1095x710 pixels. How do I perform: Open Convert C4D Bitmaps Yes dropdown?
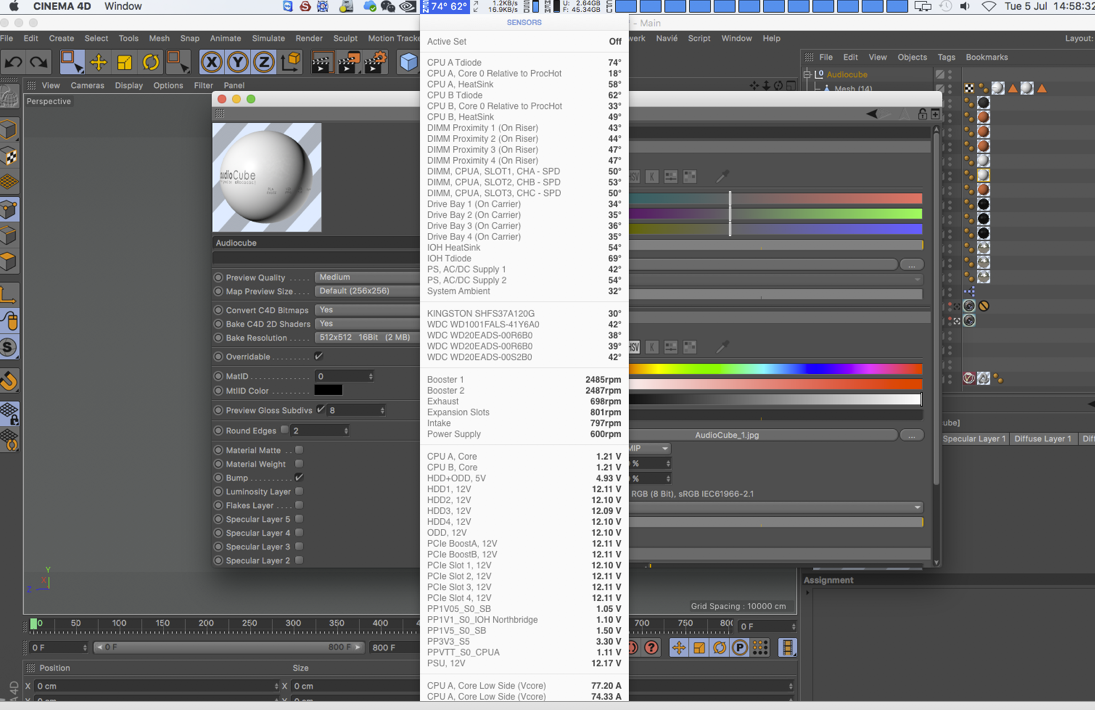tap(367, 310)
